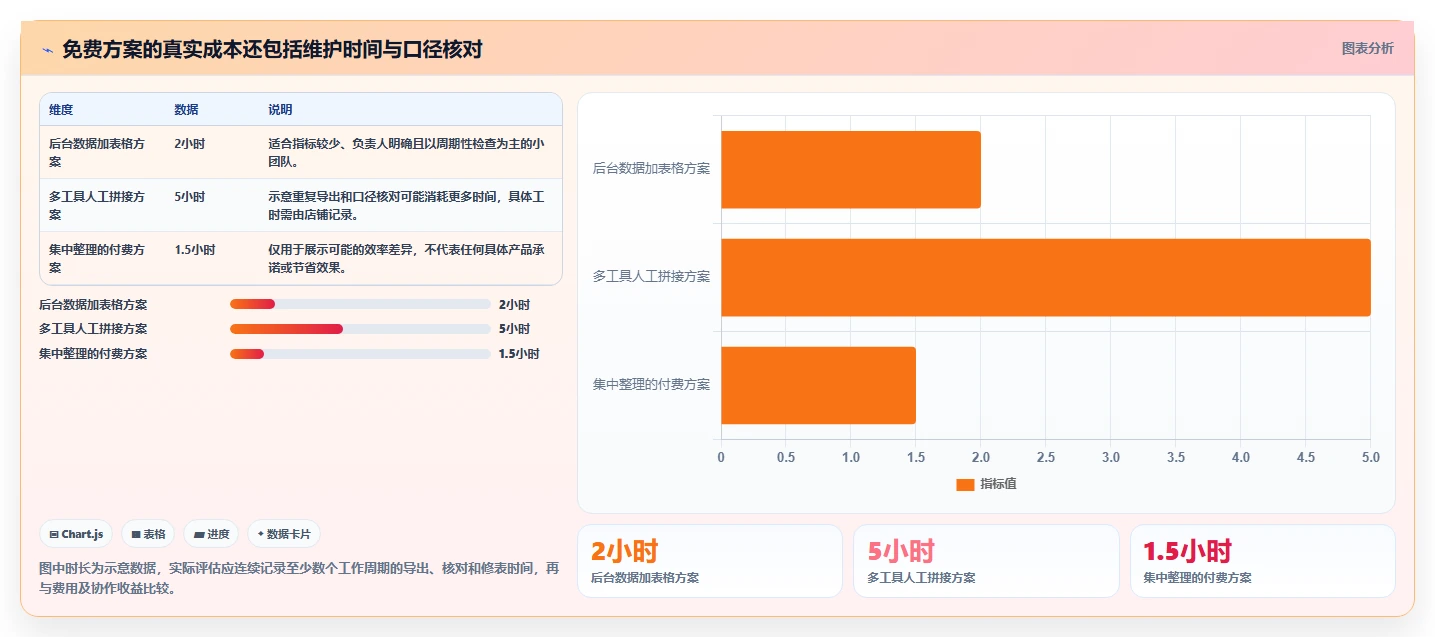Image resolution: width=1435 pixels, height=637 pixels.
Task: Click progress bar for 后台数据加表格方案
Action: coord(360,304)
